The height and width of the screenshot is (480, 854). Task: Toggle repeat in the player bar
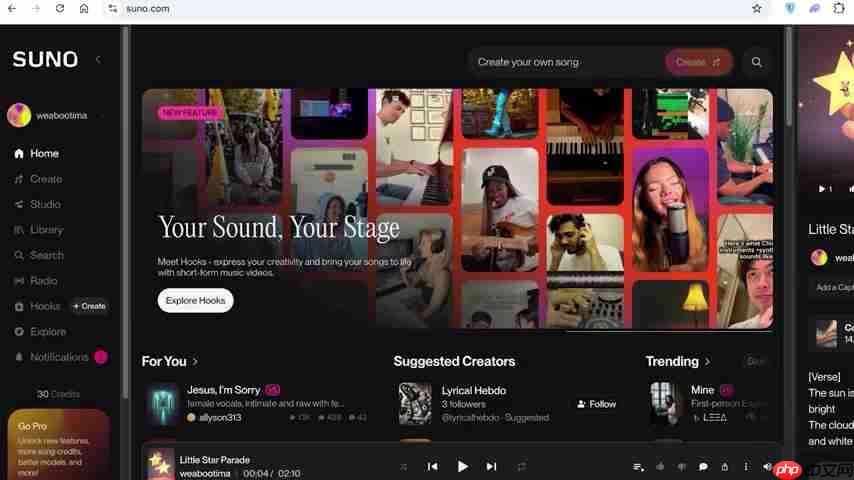pos(522,467)
